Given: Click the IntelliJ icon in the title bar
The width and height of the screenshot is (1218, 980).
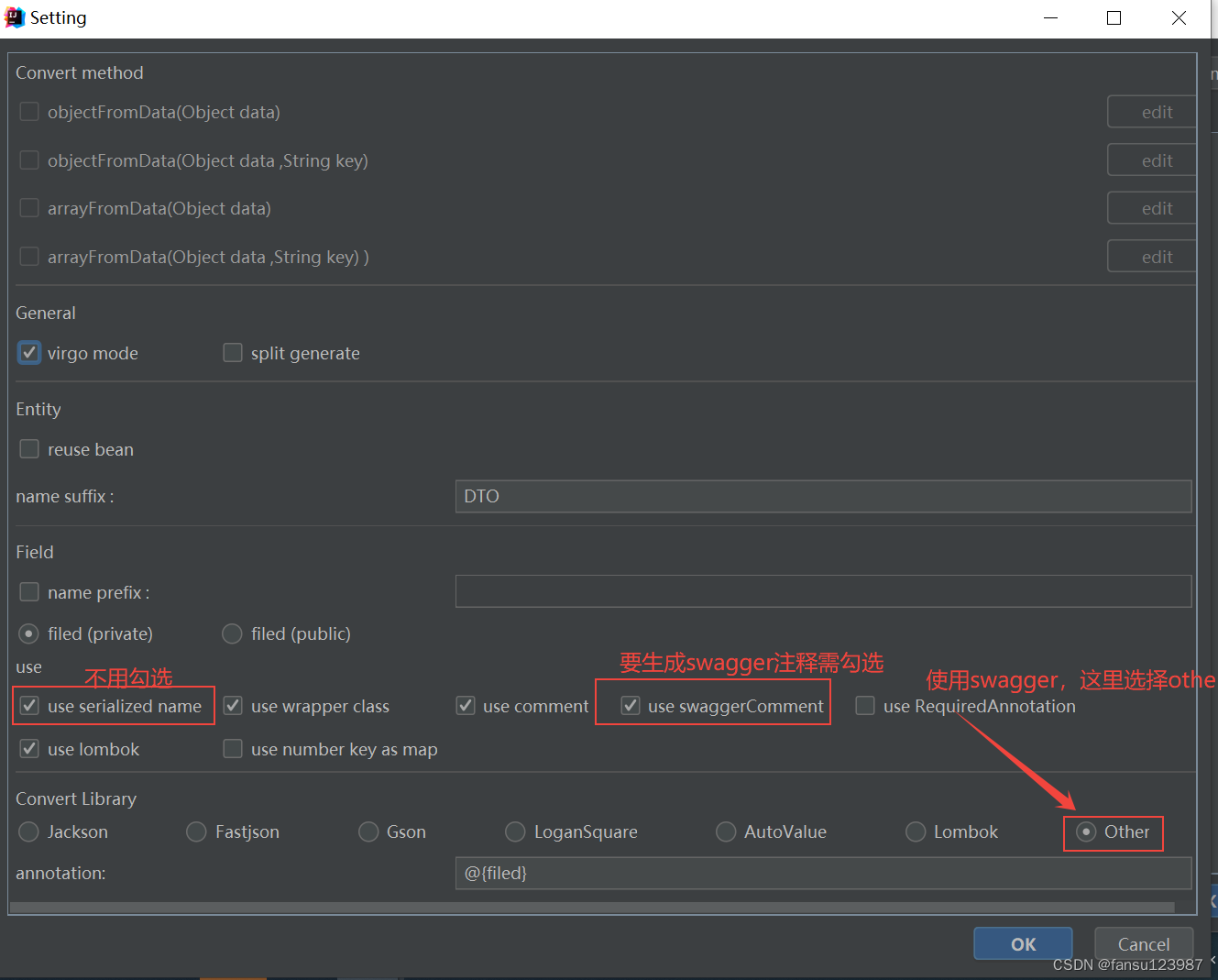Looking at the screenshot, I should click(15, 17).
